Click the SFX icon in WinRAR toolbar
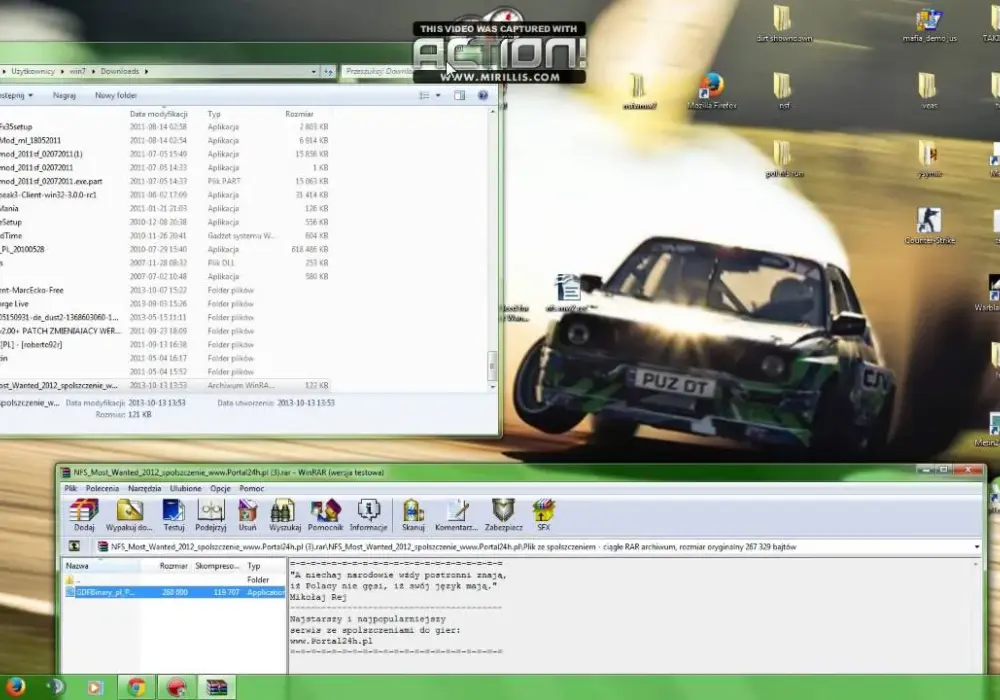This screenshot has height=700, width=1000. pos(543,515)
